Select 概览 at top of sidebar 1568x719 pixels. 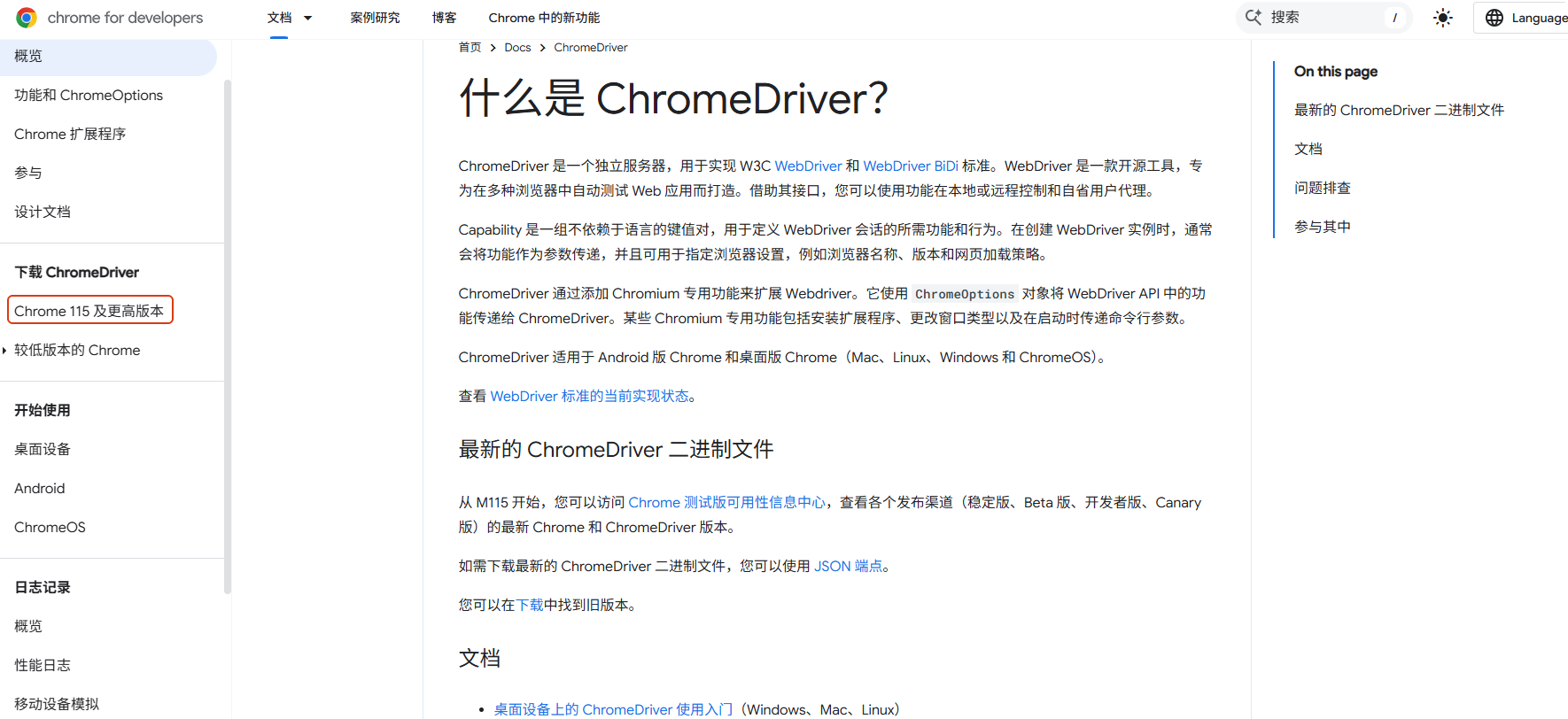point(108,56)
